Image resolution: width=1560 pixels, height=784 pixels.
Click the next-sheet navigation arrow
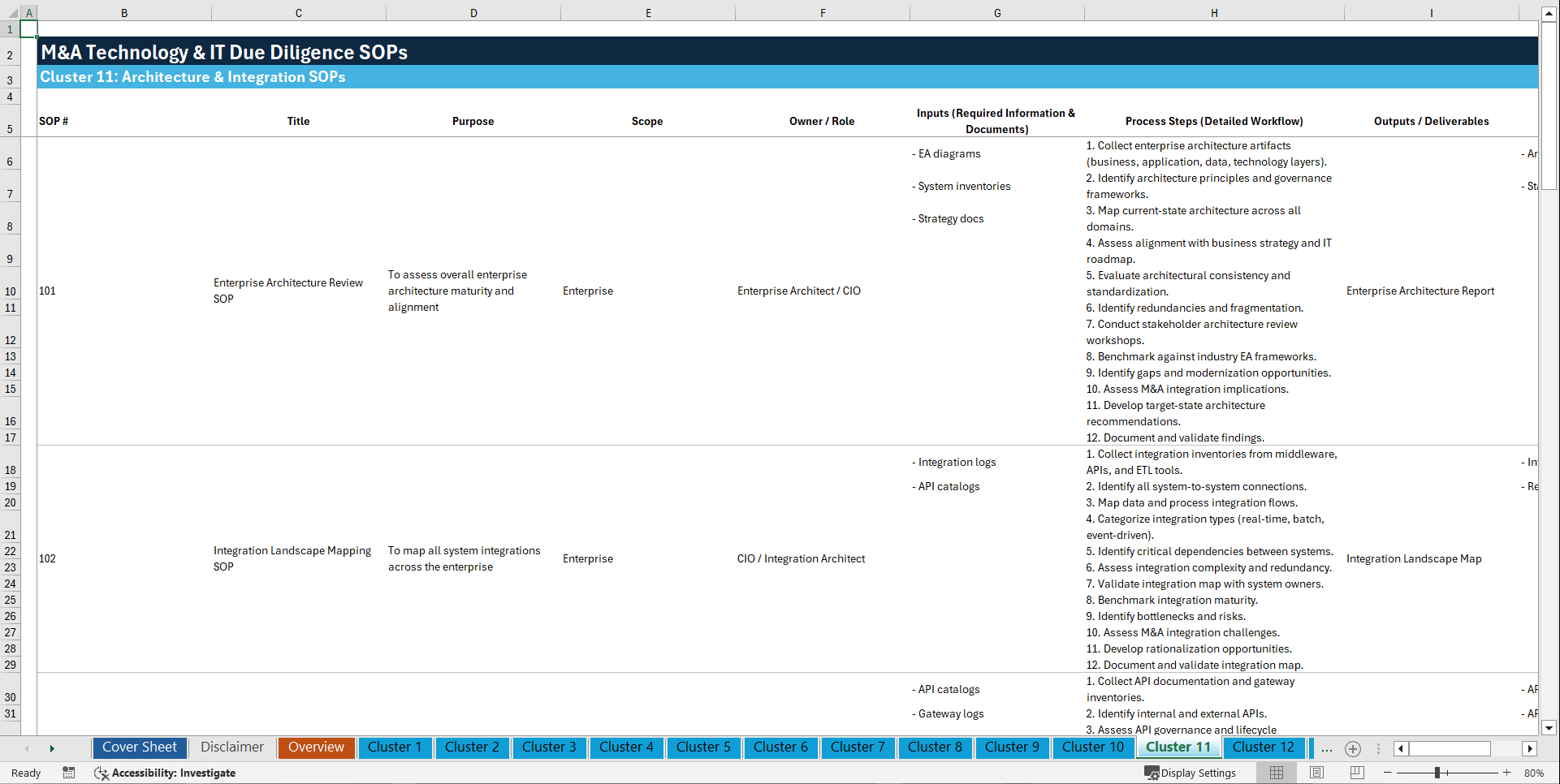click(x=52, y=747)
